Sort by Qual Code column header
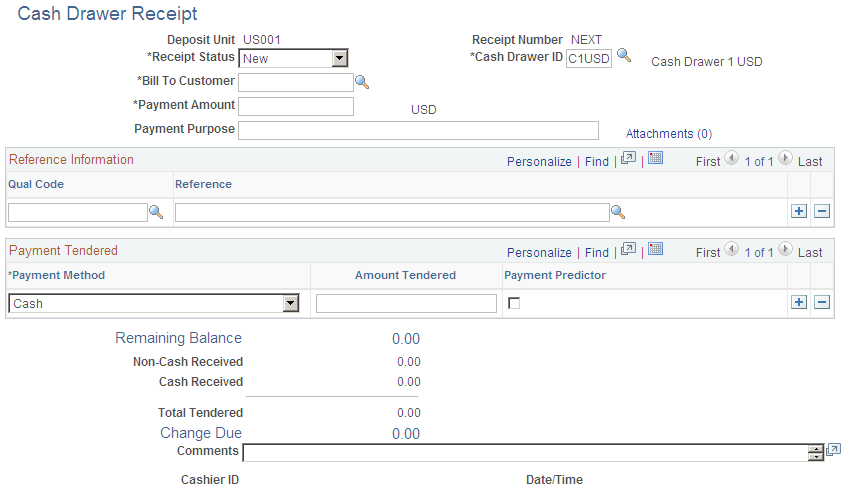The width and height of the screenshot is (844, 495). (x=36, y=184)
